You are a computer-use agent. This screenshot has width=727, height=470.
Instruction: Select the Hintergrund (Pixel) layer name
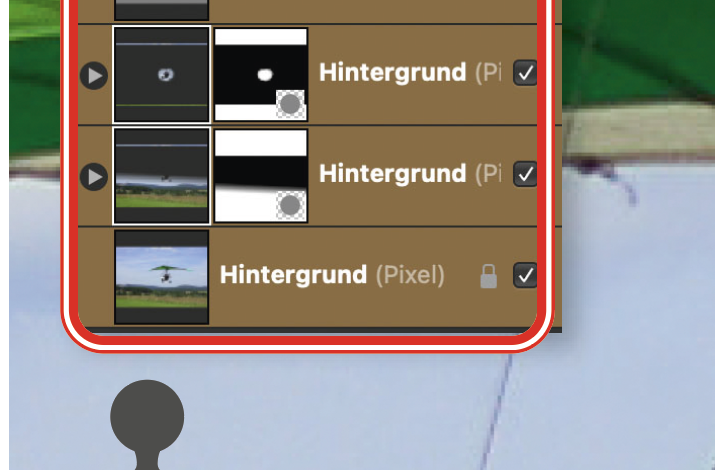(x=332, y=275)
